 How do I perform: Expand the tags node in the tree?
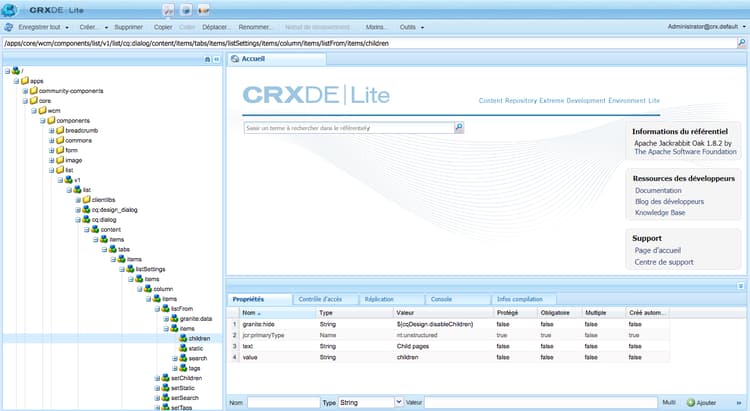click(x=175, y=368)
